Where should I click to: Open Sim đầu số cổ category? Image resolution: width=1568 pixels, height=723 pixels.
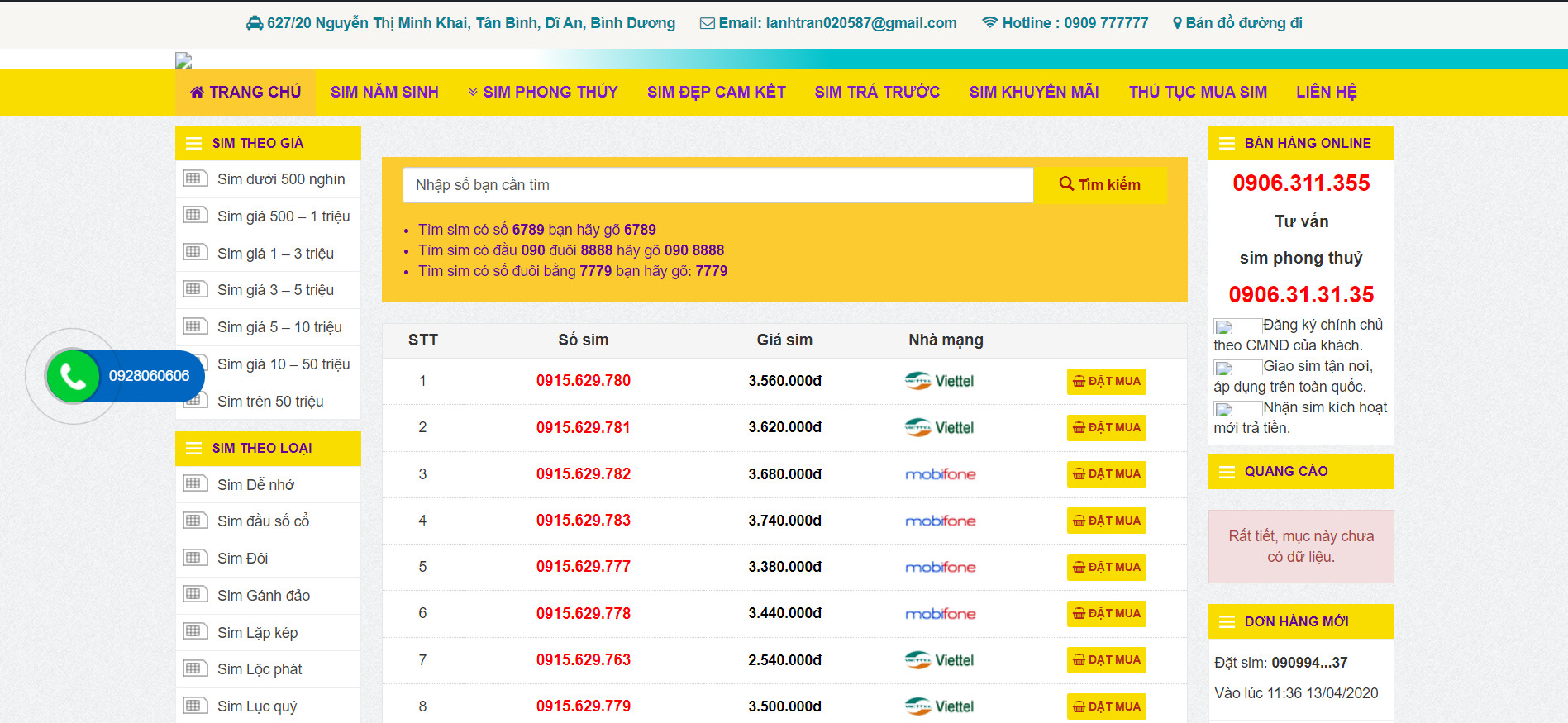coord(263,521)
